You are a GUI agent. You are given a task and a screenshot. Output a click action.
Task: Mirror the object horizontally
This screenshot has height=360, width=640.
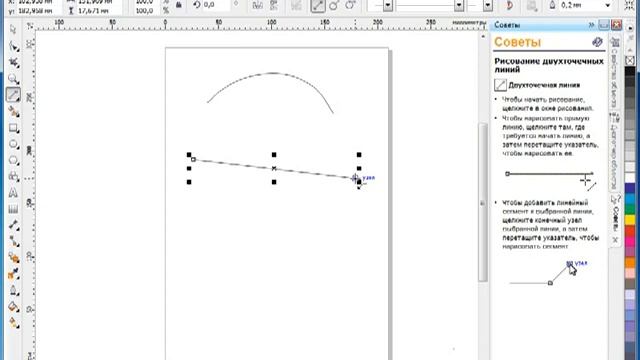click(257, 5)
